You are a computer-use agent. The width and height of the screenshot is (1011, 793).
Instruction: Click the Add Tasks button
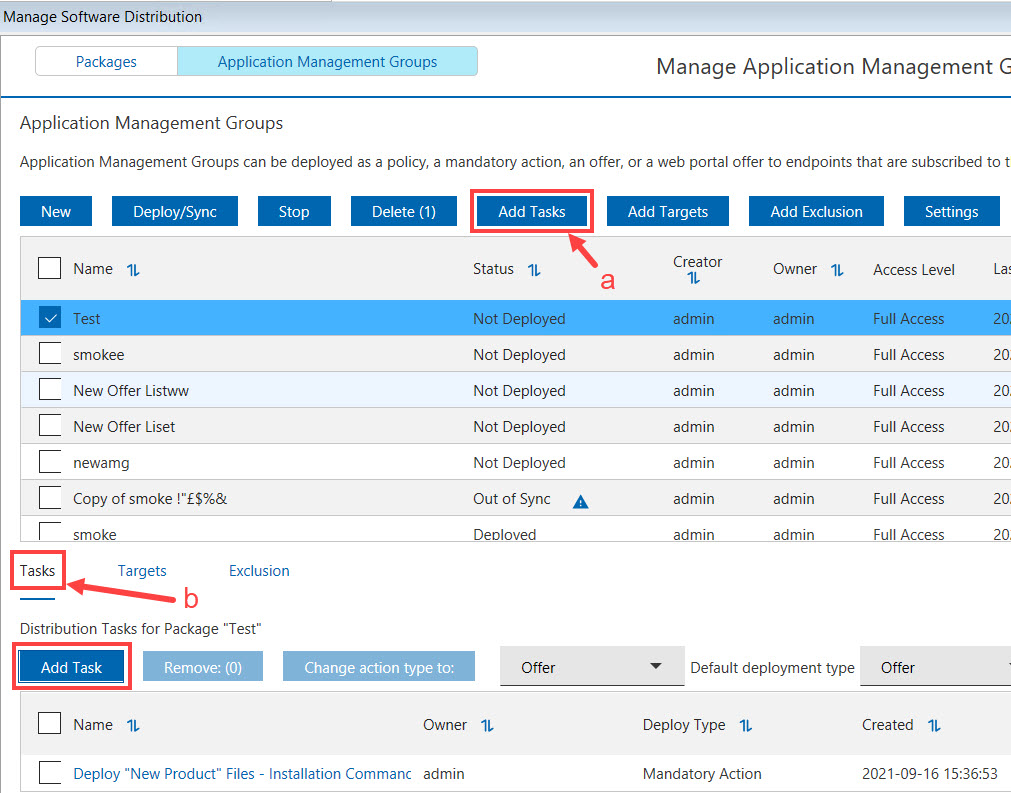pos(531,211)
